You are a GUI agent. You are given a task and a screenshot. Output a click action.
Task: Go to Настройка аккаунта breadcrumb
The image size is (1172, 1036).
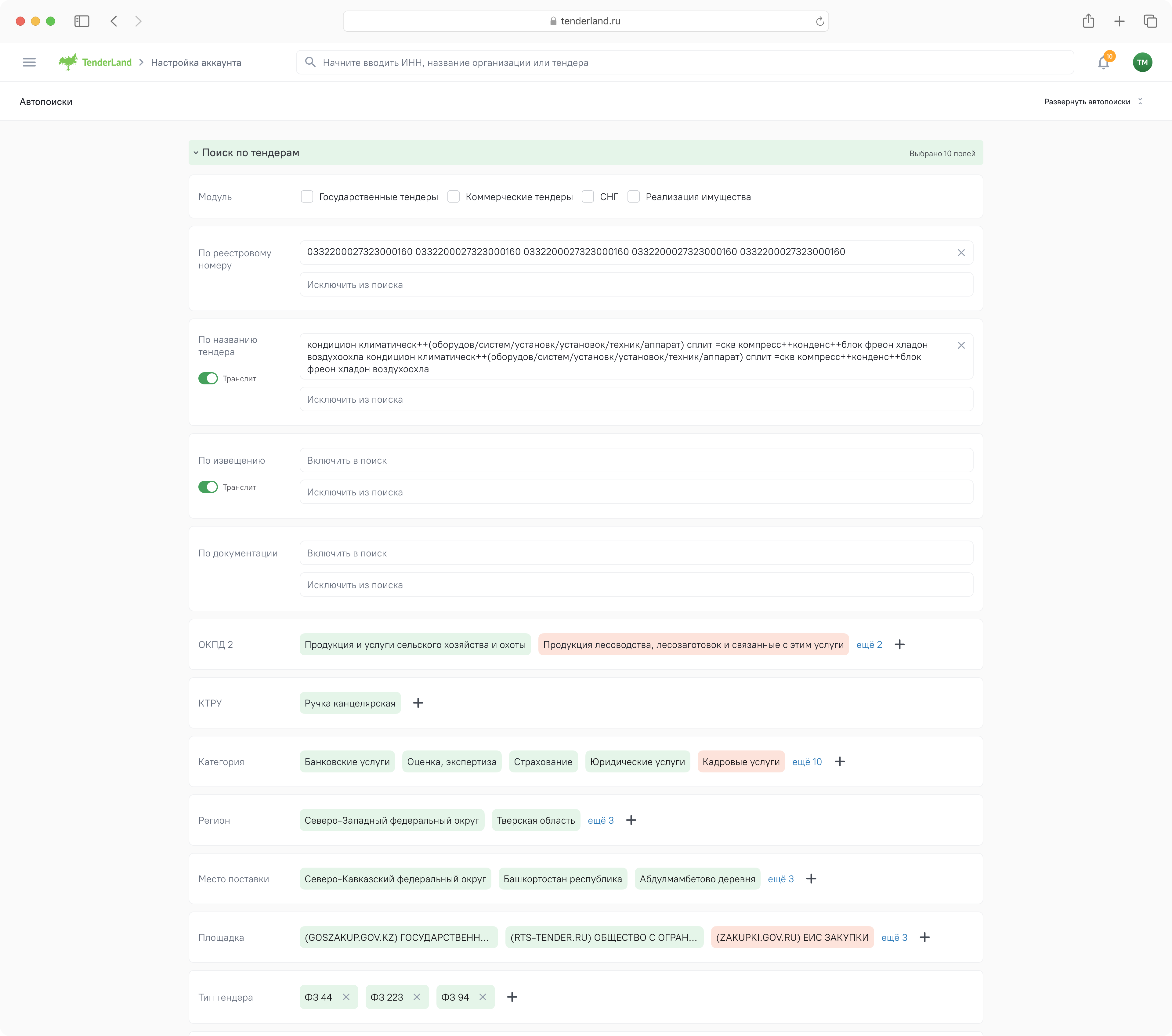[196, 63]
